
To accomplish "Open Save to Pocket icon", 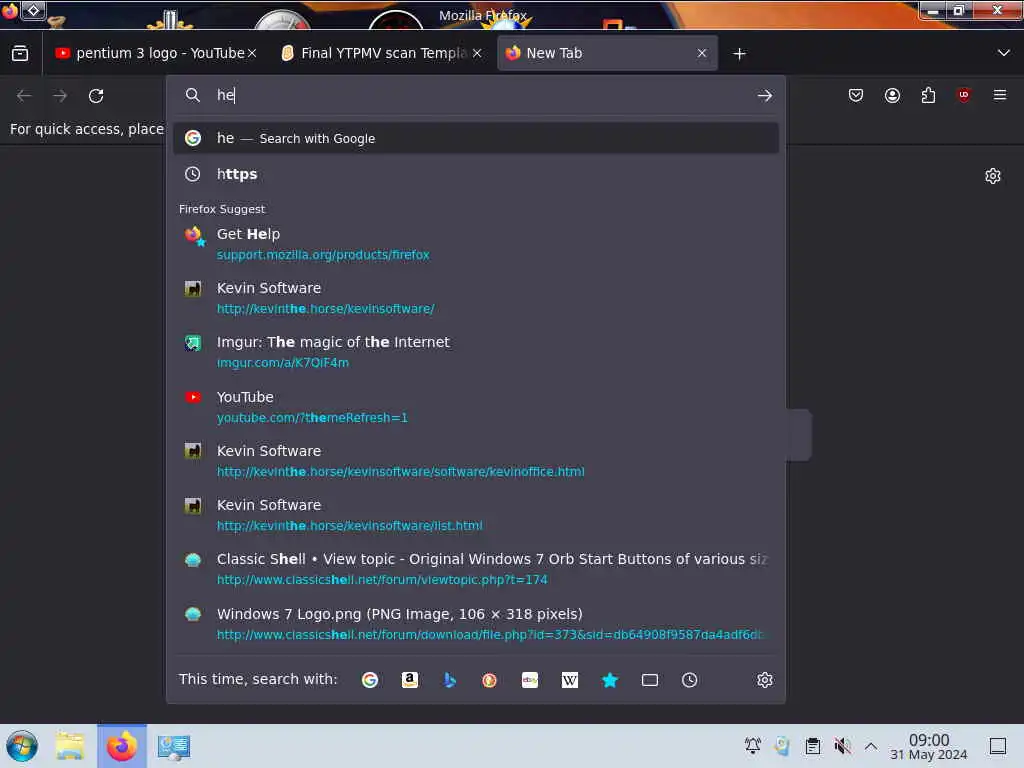I will 856,96.
